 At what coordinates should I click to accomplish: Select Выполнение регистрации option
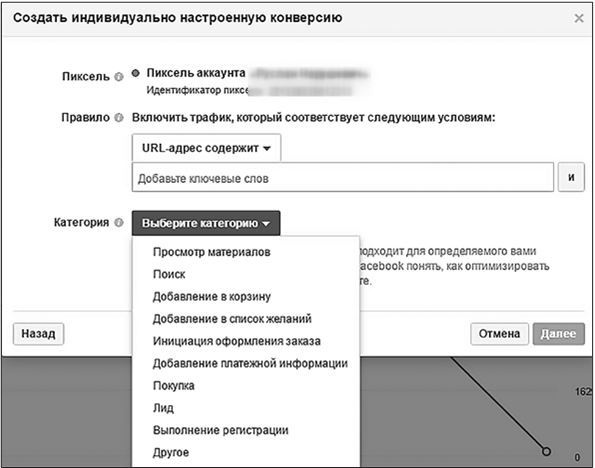(x=220, y=430)
